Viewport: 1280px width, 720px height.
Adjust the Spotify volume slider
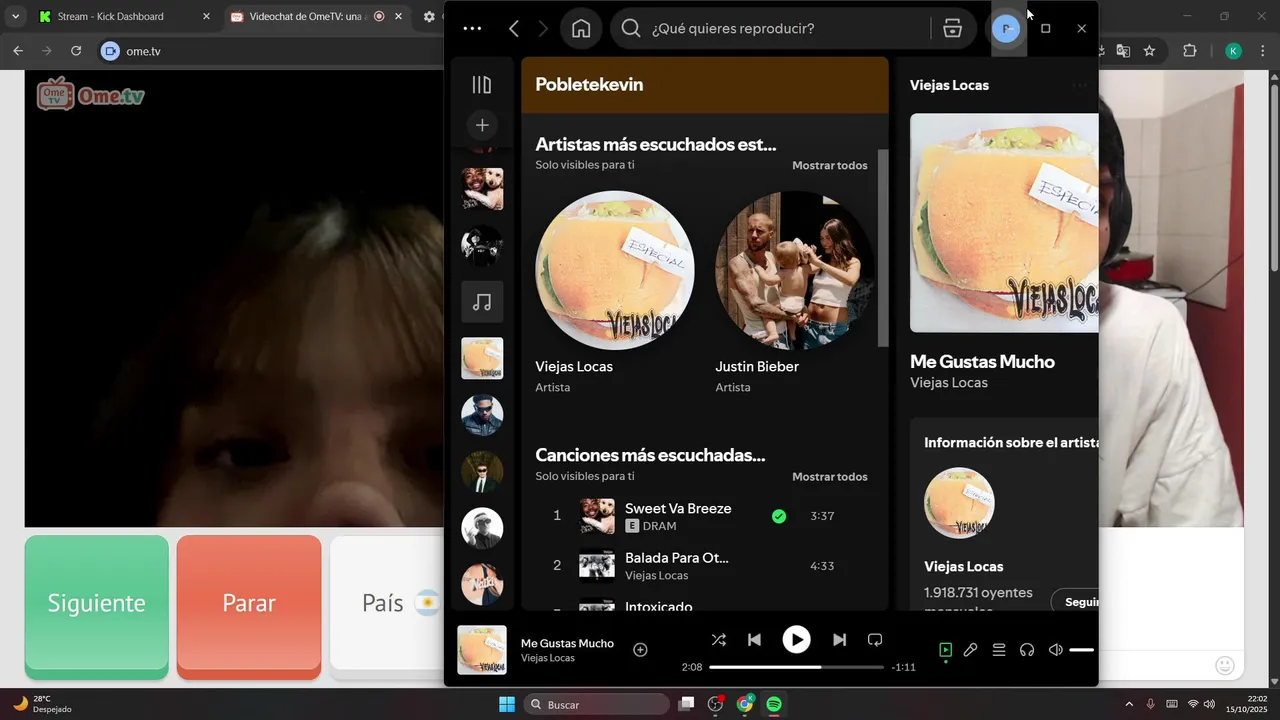(x=1081, y=650)
